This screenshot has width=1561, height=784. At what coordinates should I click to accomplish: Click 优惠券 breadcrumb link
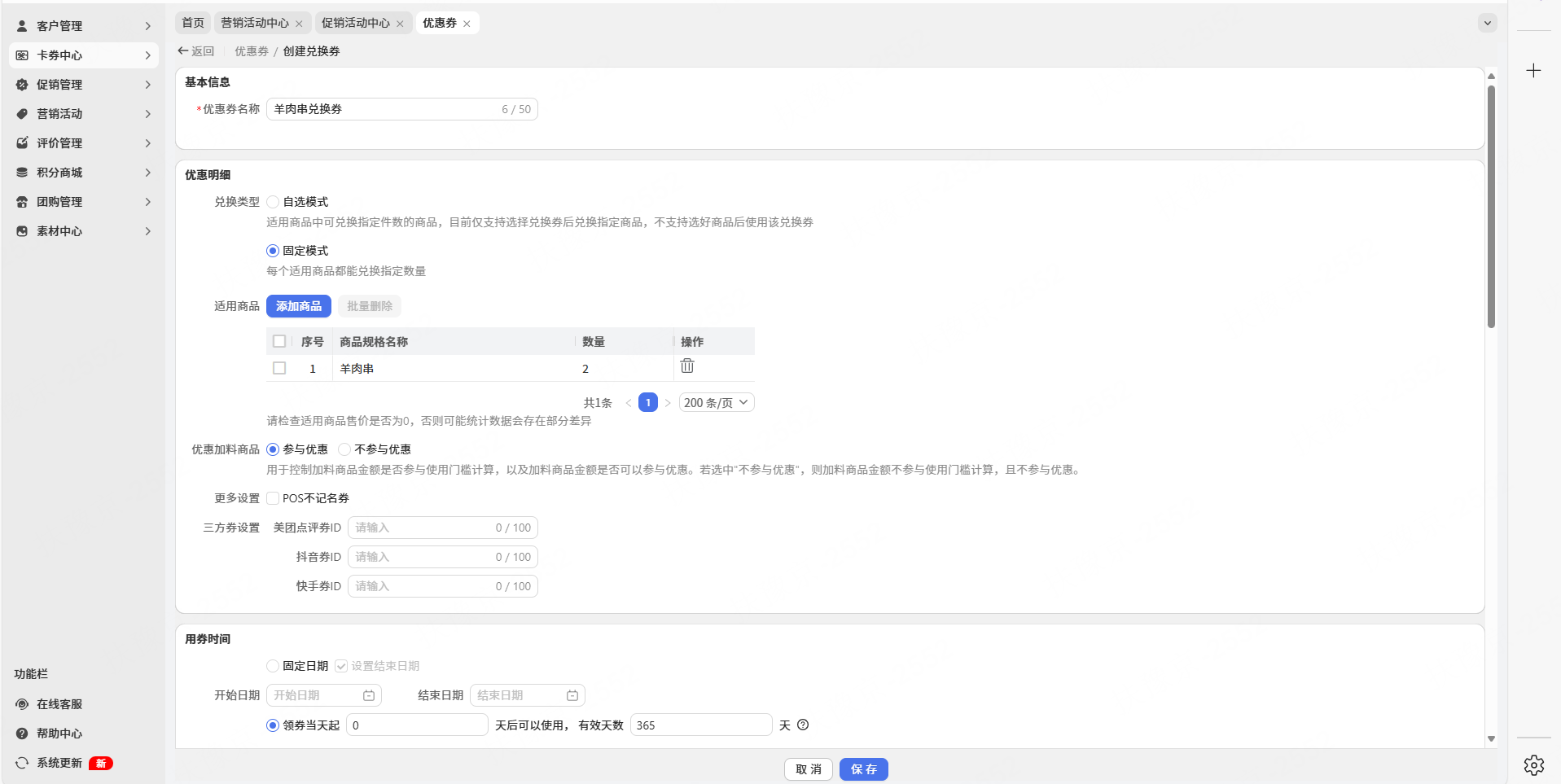click(x=252, y=51)
